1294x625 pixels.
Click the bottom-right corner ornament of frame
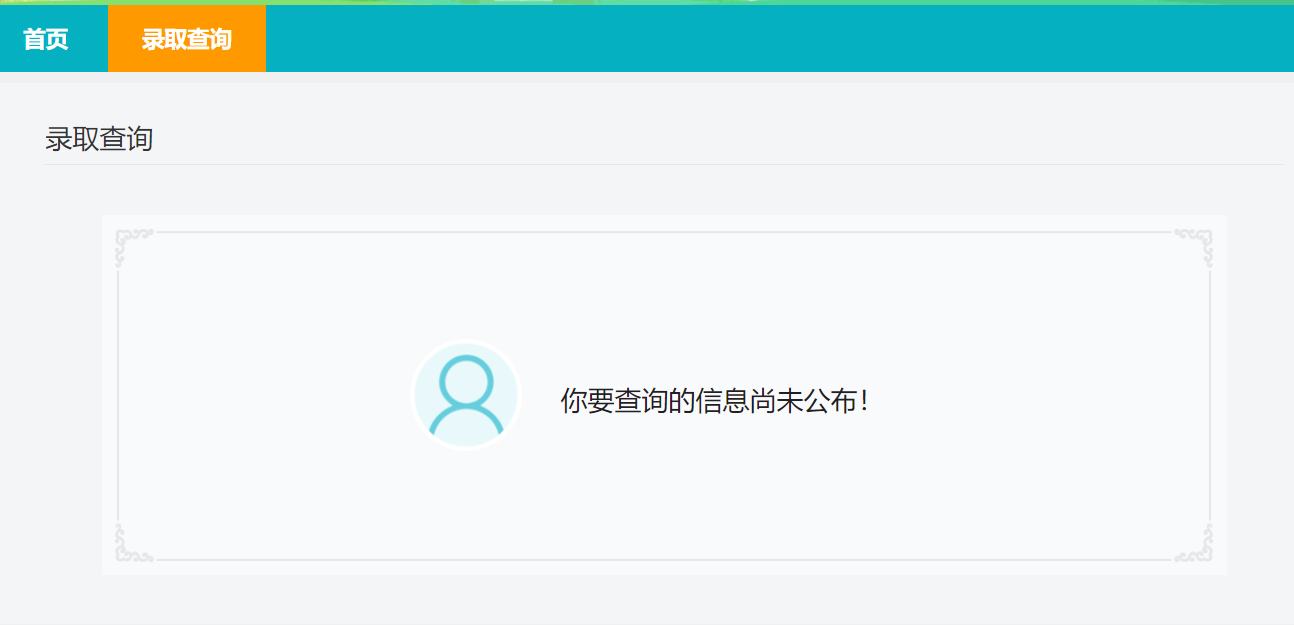coord(1195,543)
